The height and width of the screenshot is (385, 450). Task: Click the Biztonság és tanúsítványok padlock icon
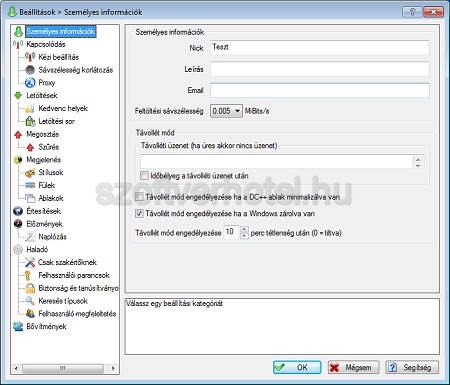30,288
